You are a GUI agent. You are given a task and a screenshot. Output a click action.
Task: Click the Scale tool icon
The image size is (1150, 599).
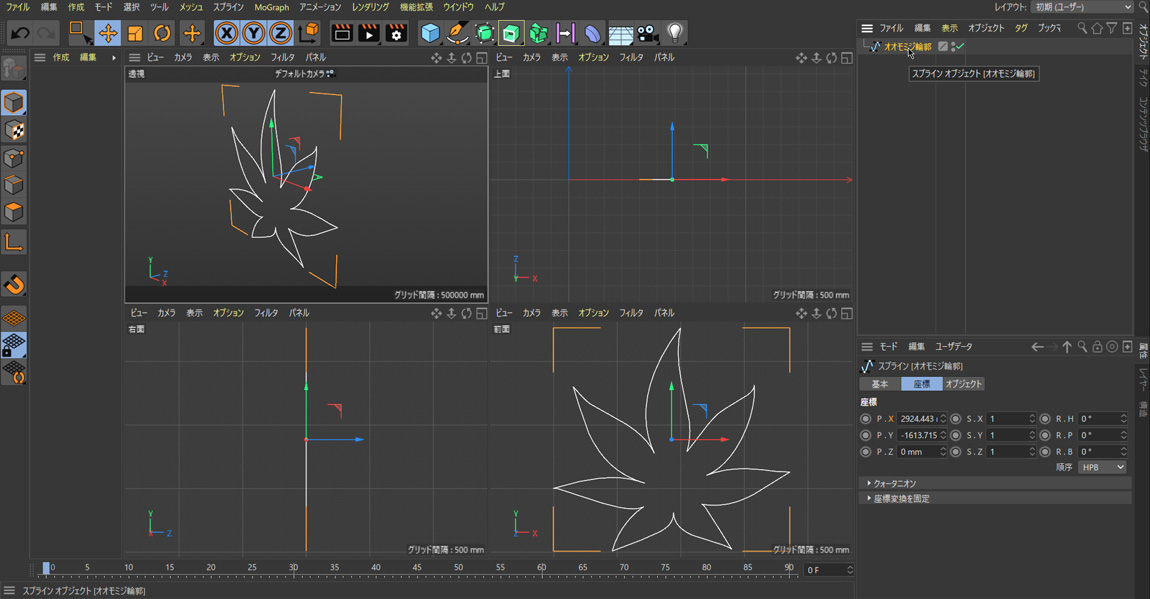point(135,33)
